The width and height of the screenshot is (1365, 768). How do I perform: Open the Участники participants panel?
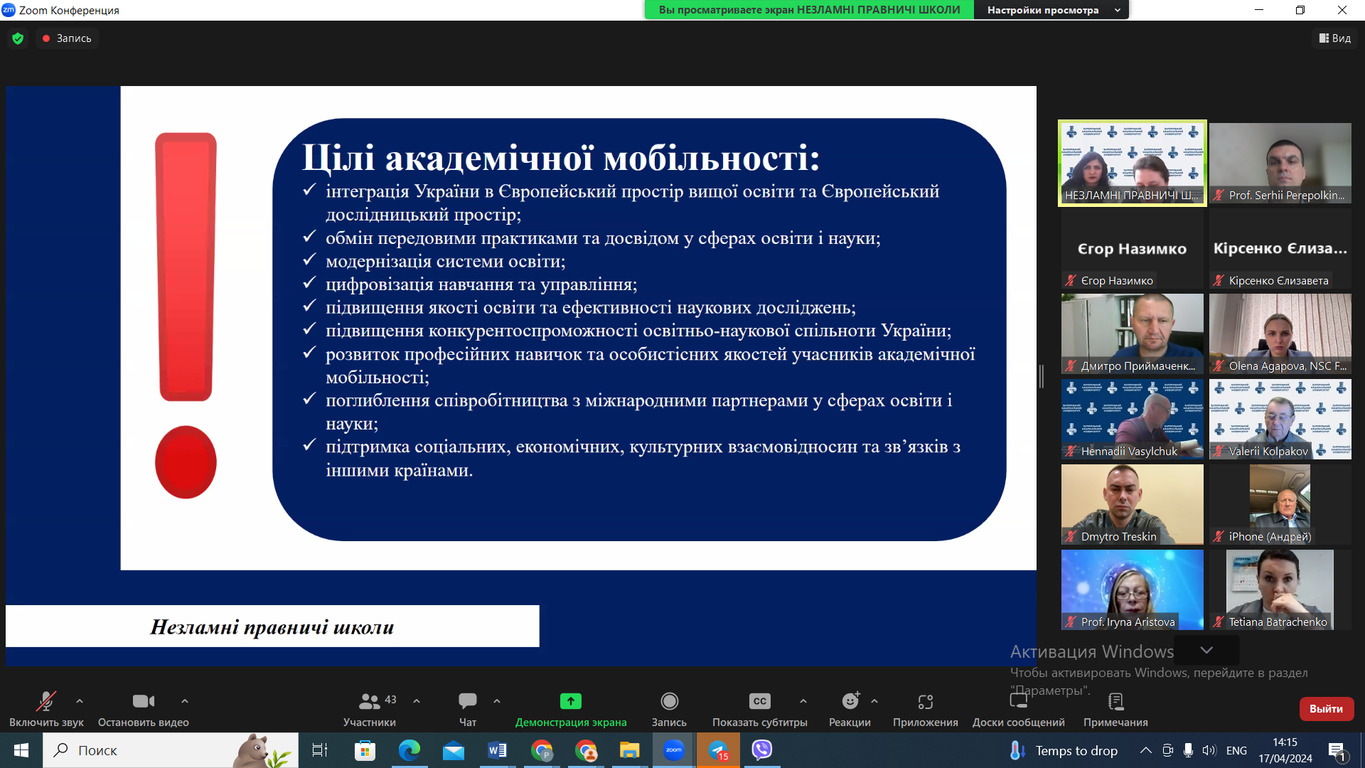click(x=370, y=709)
